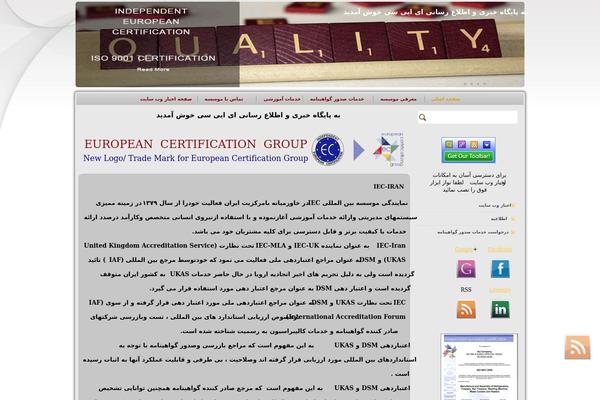Open the green LinkedIn icon
Viewport: 600px width, 400px height.
pos(500,309)
